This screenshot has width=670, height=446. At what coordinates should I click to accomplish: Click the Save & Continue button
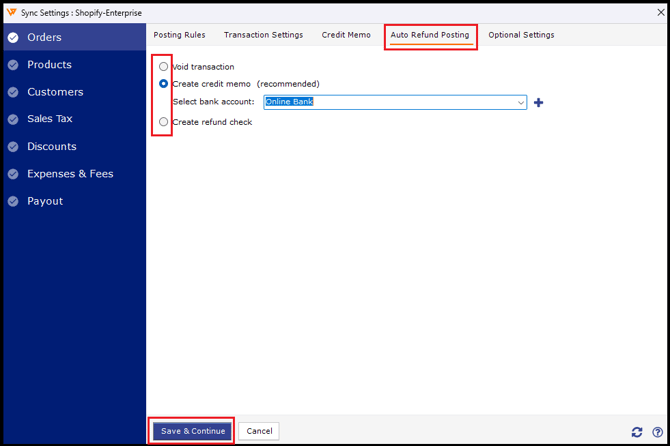(x=193, y=431)
